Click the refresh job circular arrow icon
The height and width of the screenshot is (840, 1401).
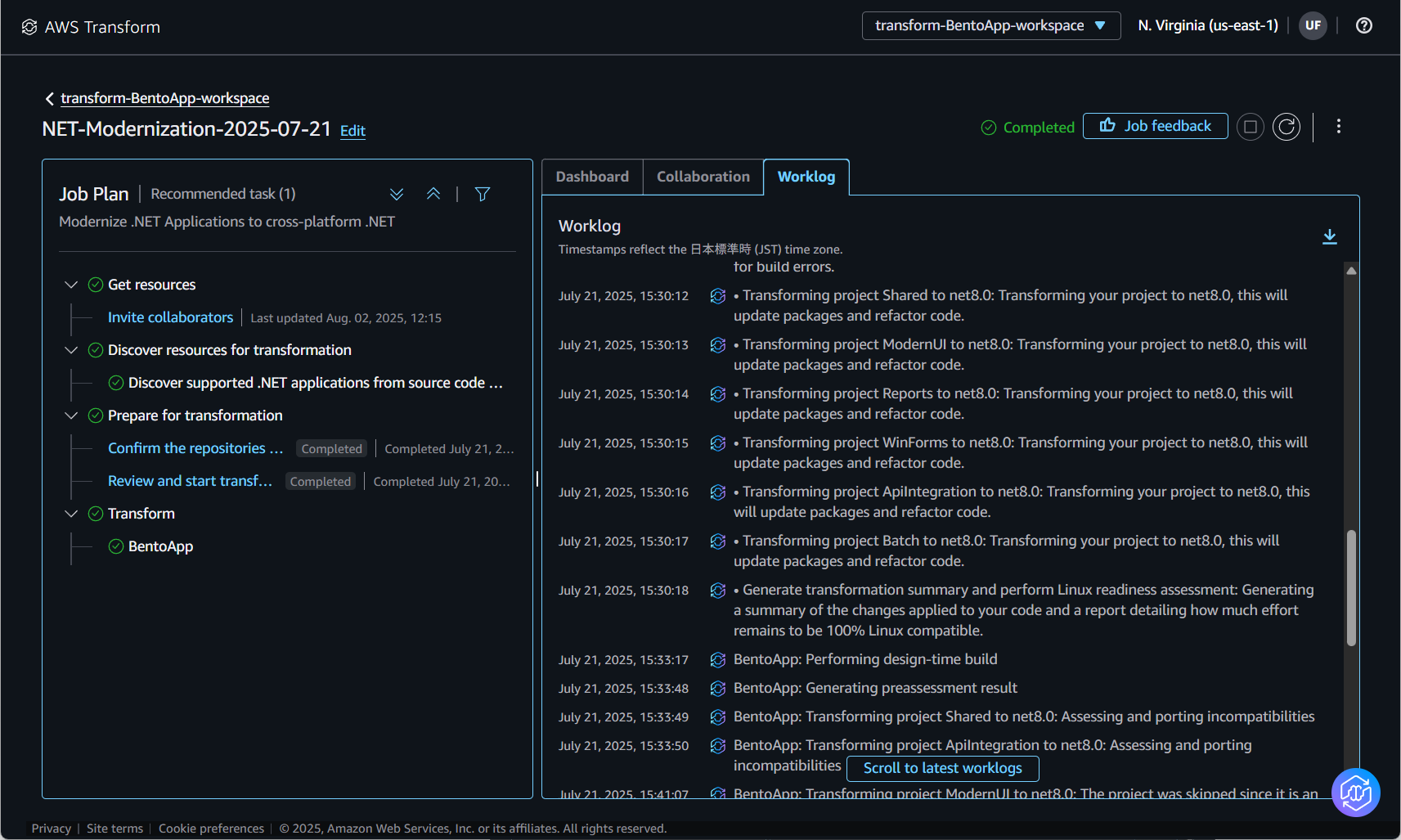coord(1286,127)
